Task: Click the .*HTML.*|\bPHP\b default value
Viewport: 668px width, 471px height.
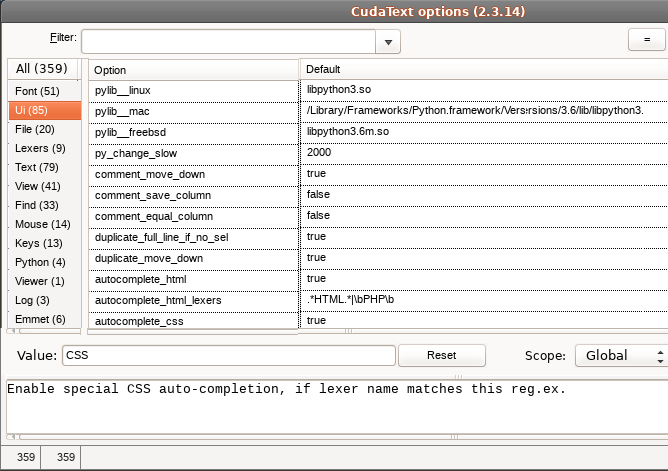Action: point(484,300)
